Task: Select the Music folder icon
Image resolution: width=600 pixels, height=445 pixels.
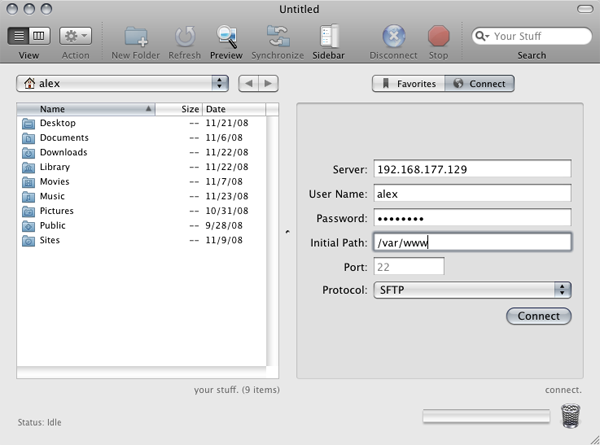Action: click(x=28, y=197)
